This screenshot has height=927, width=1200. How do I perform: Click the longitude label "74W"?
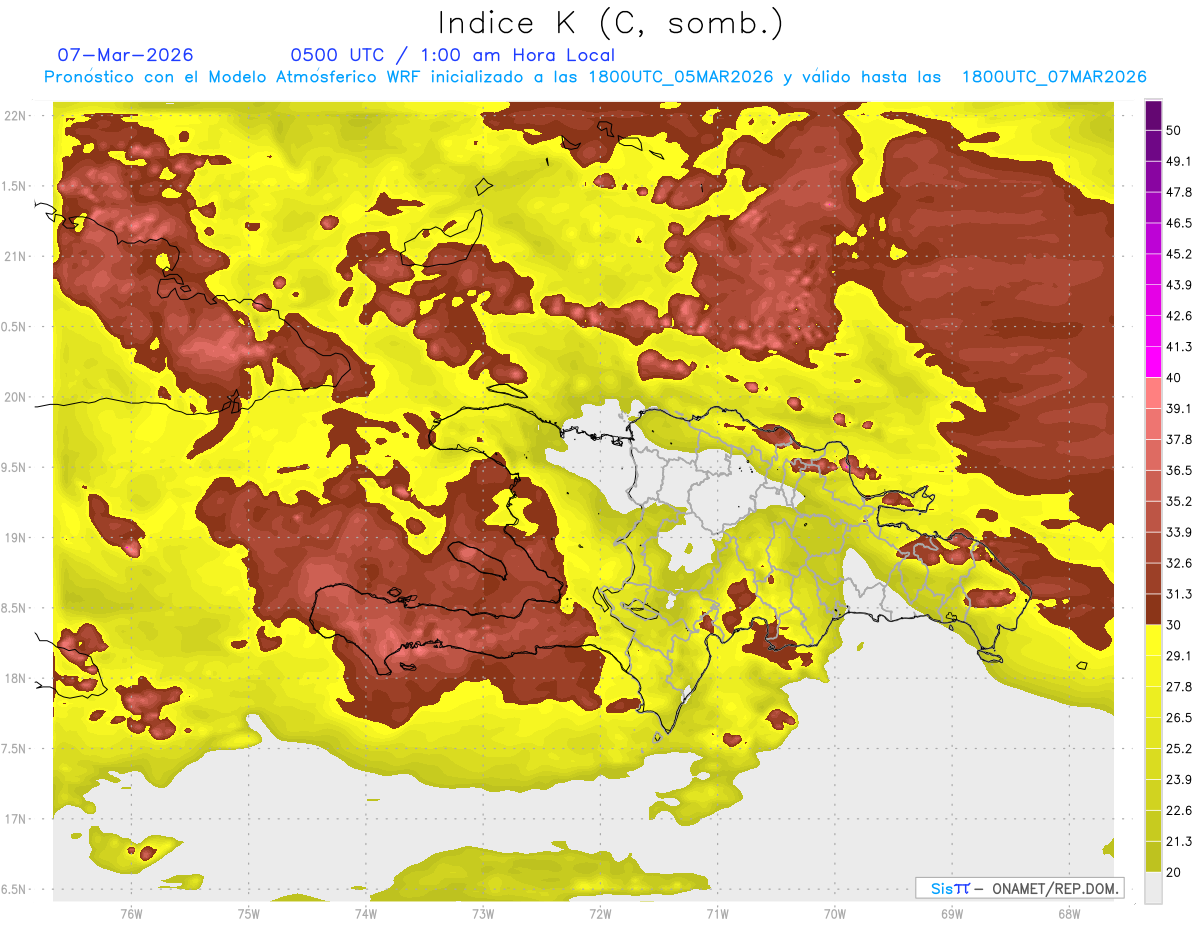[365, 914]
